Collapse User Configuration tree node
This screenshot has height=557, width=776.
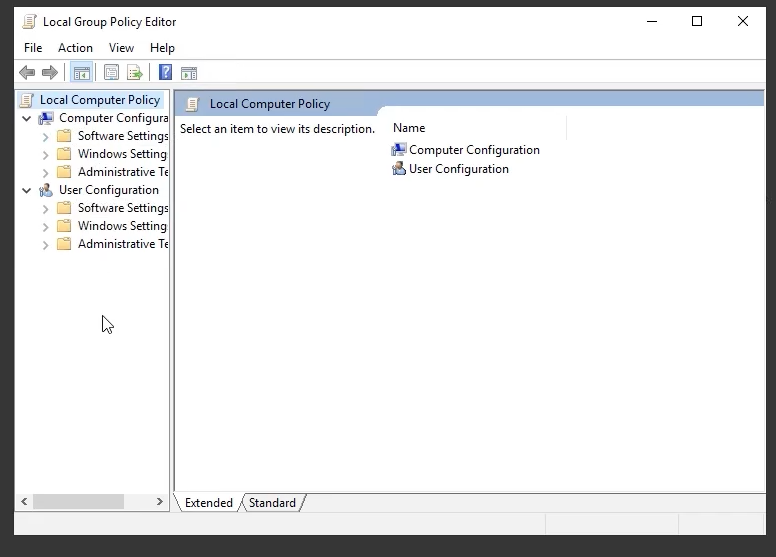click(x=27, y=190)
